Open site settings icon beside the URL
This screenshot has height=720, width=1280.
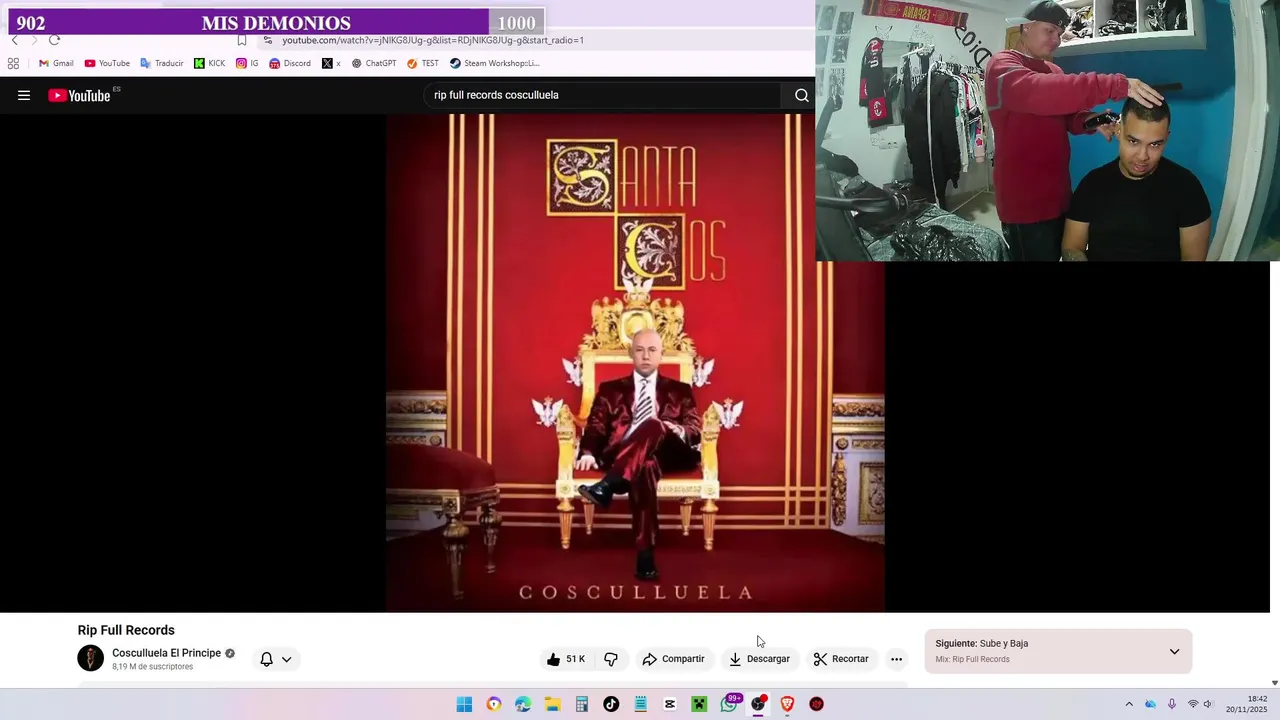click(x=268, y=40)
